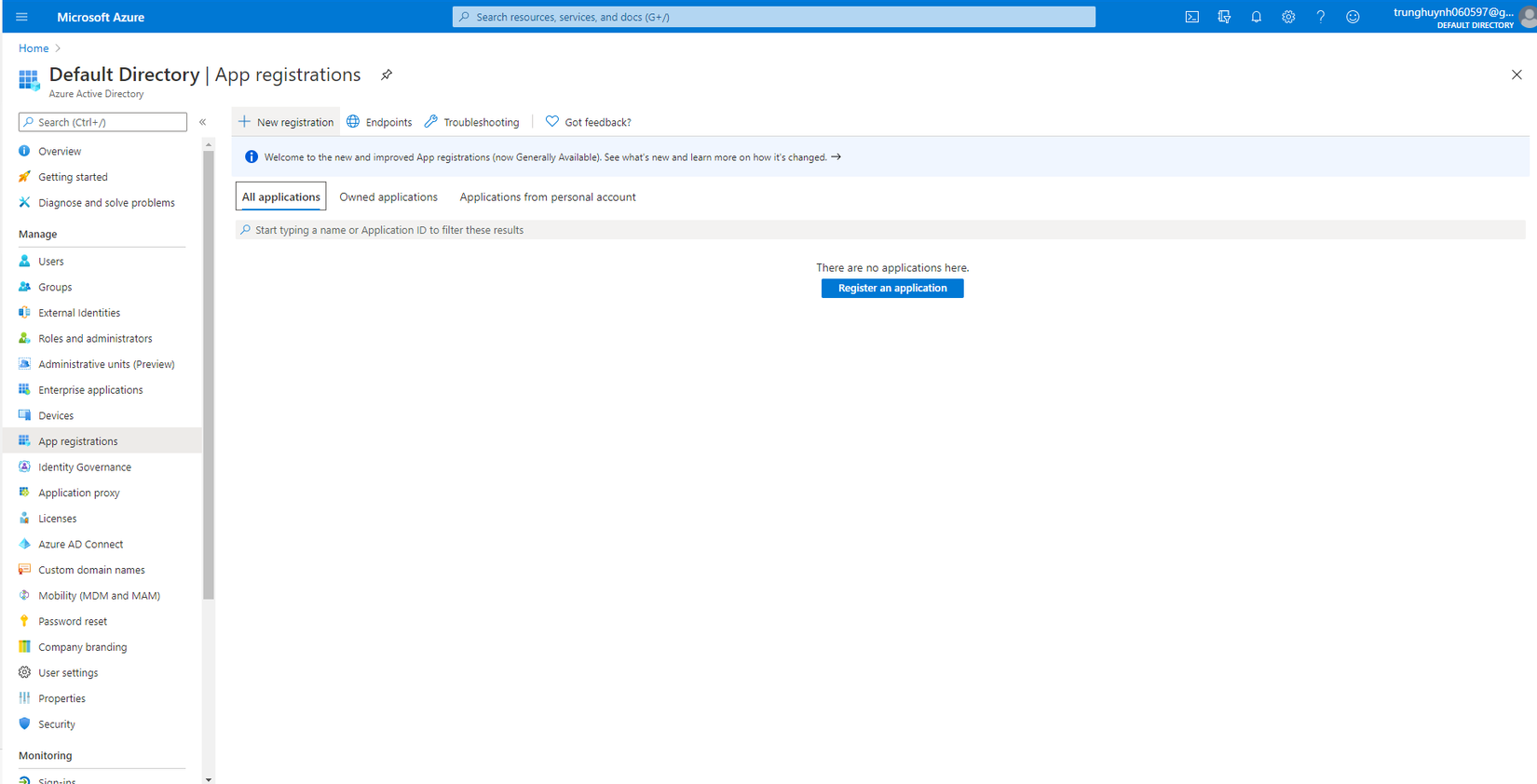Click the Identity Governance icon

(24, 467)
